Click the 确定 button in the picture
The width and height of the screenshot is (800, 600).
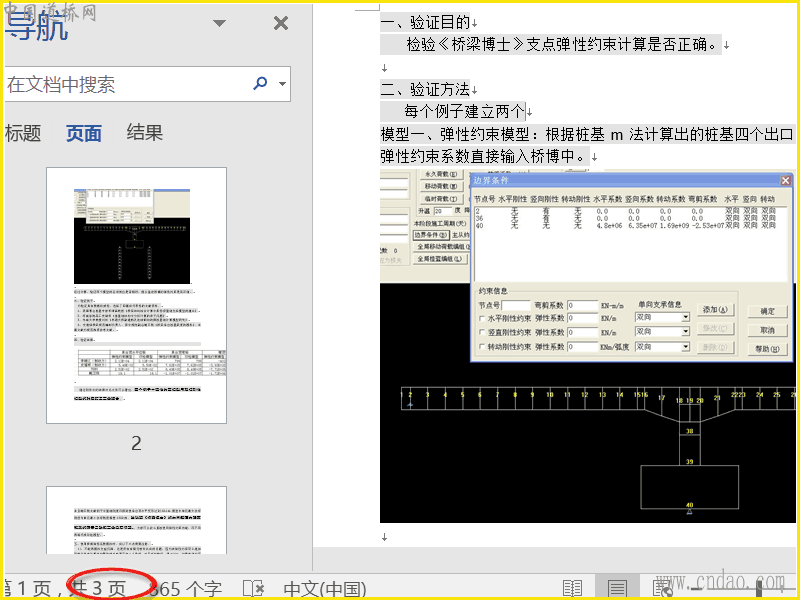pos(767,311)
